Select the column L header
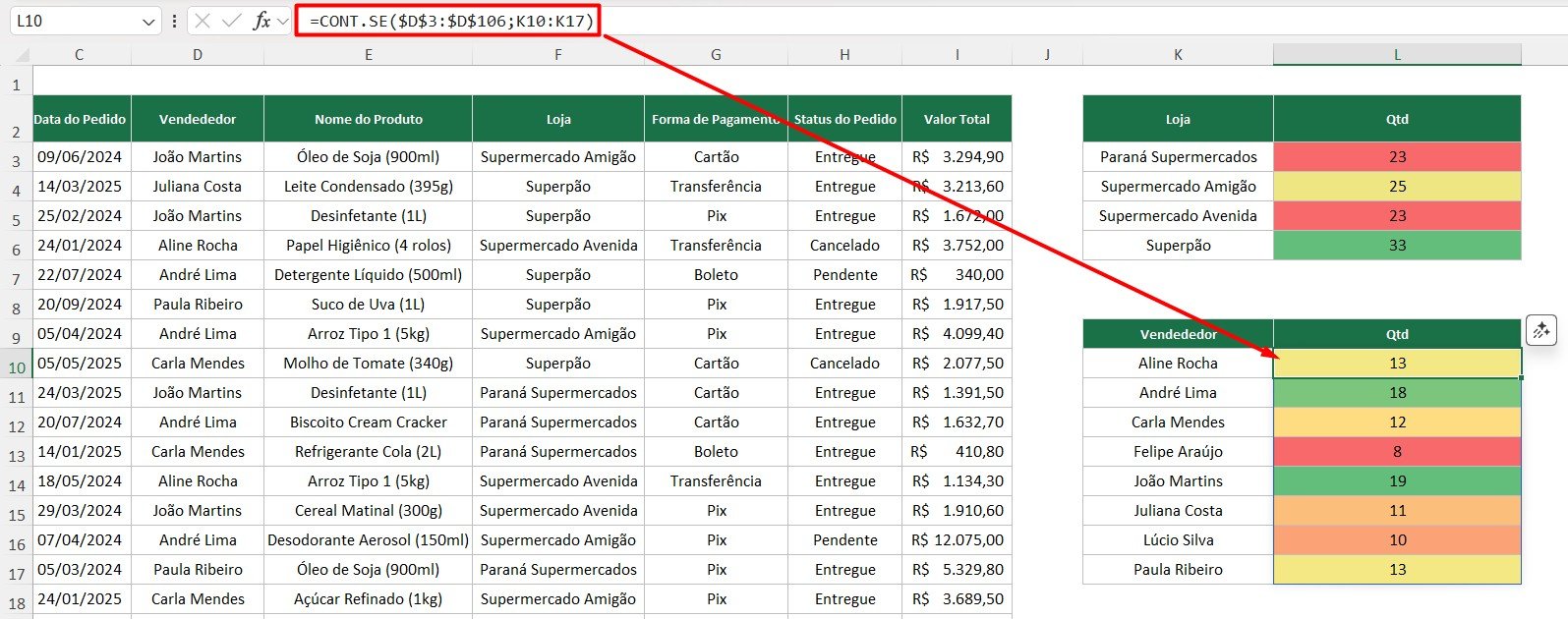 point(1396,55)
